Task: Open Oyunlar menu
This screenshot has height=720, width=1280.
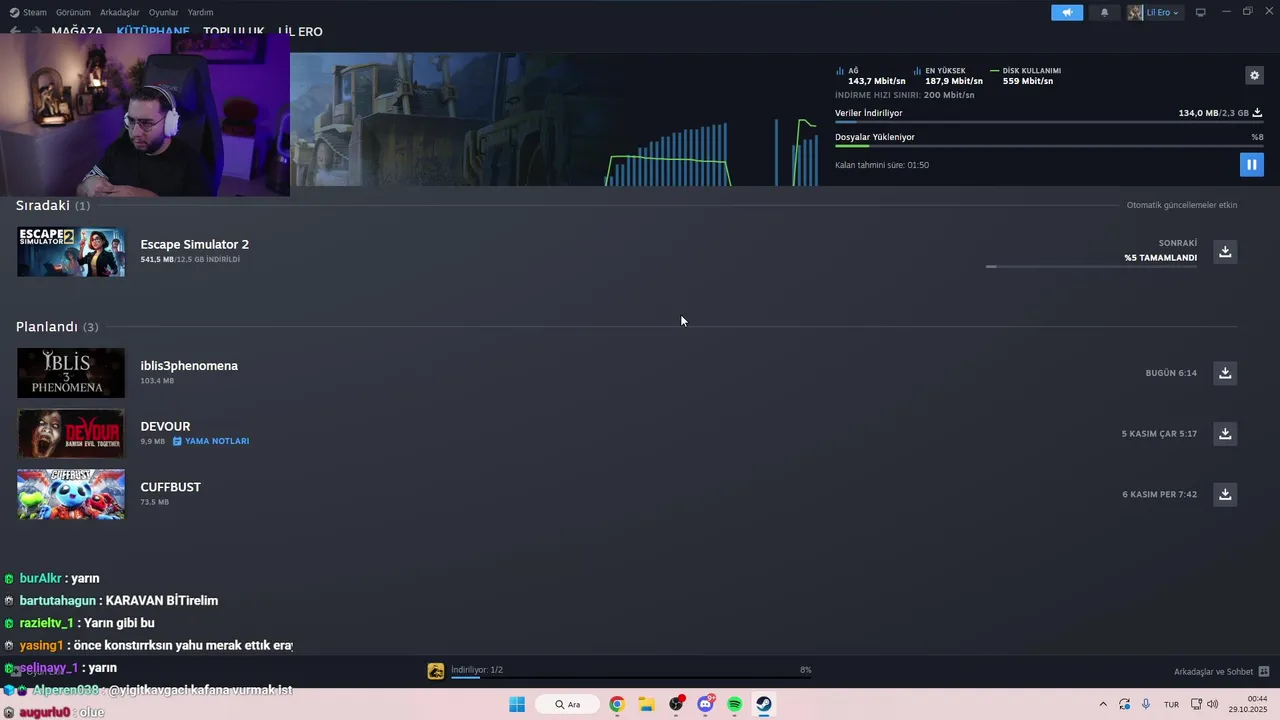Action: pyautogui.click(x=163, y=12)
